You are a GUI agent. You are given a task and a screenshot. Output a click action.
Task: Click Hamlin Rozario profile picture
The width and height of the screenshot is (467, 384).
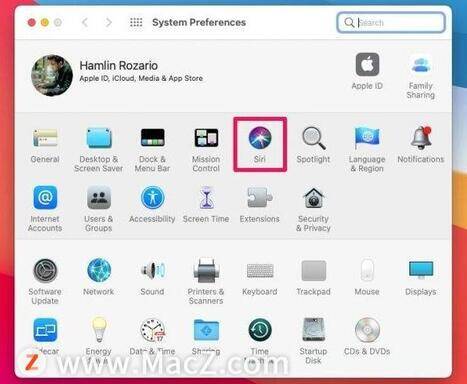52,75
